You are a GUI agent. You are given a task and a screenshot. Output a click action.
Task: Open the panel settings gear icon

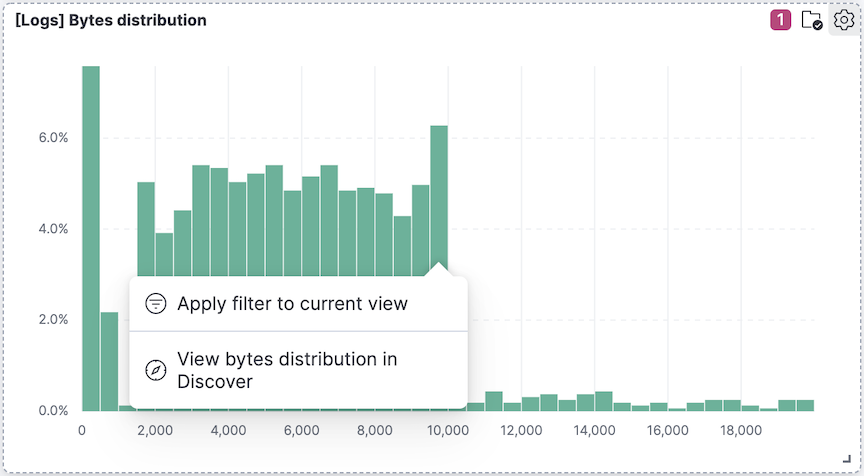(845, 20)
